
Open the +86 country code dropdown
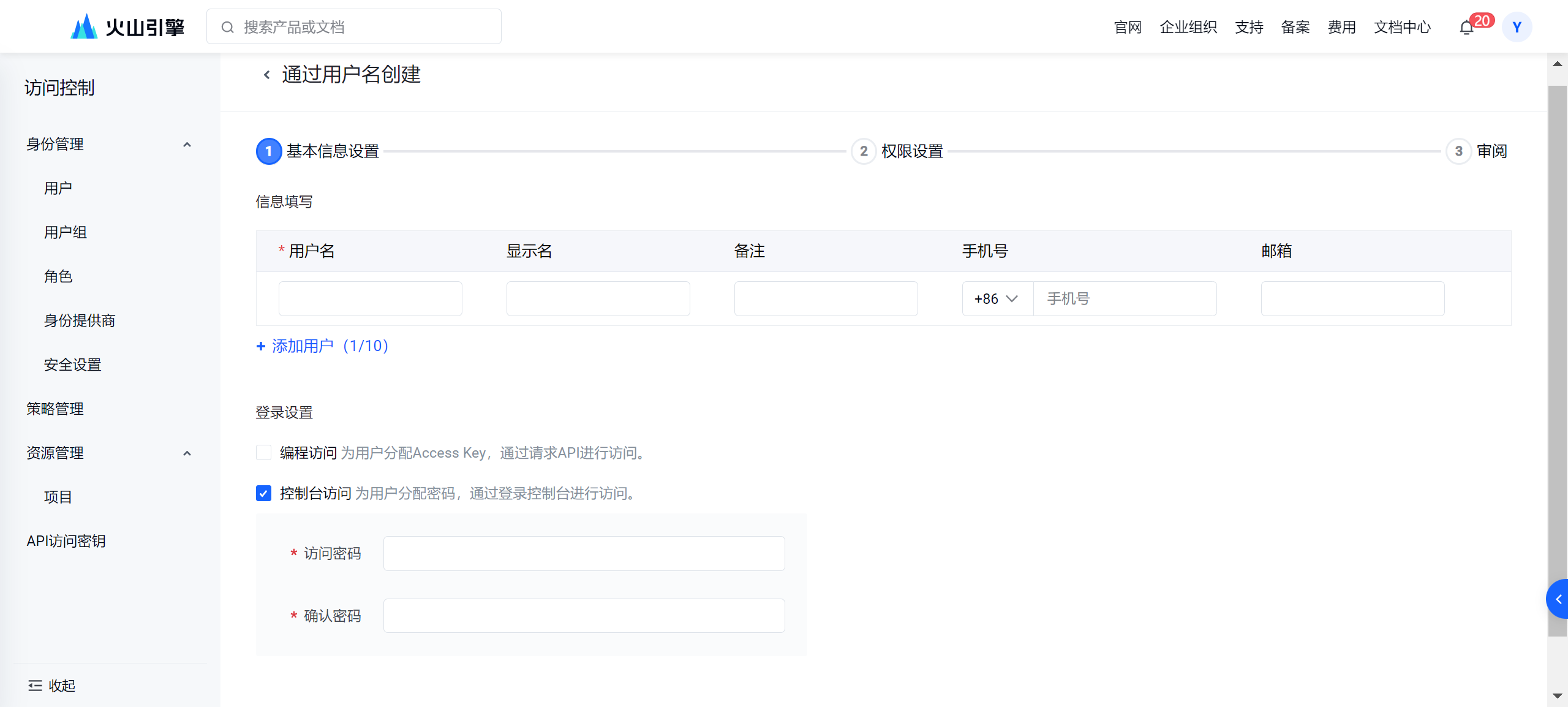[x=997, y=298]
